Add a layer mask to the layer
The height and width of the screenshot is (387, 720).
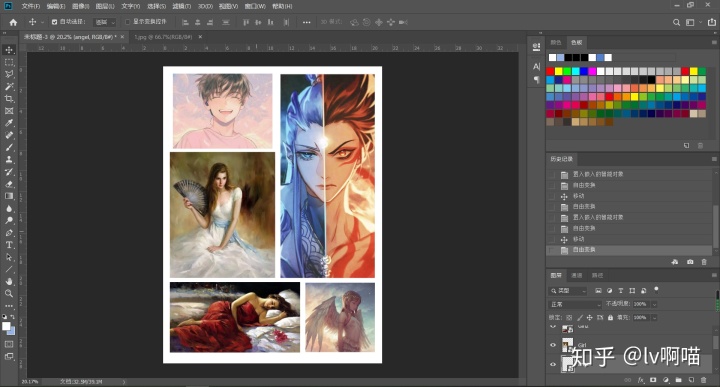653,380
